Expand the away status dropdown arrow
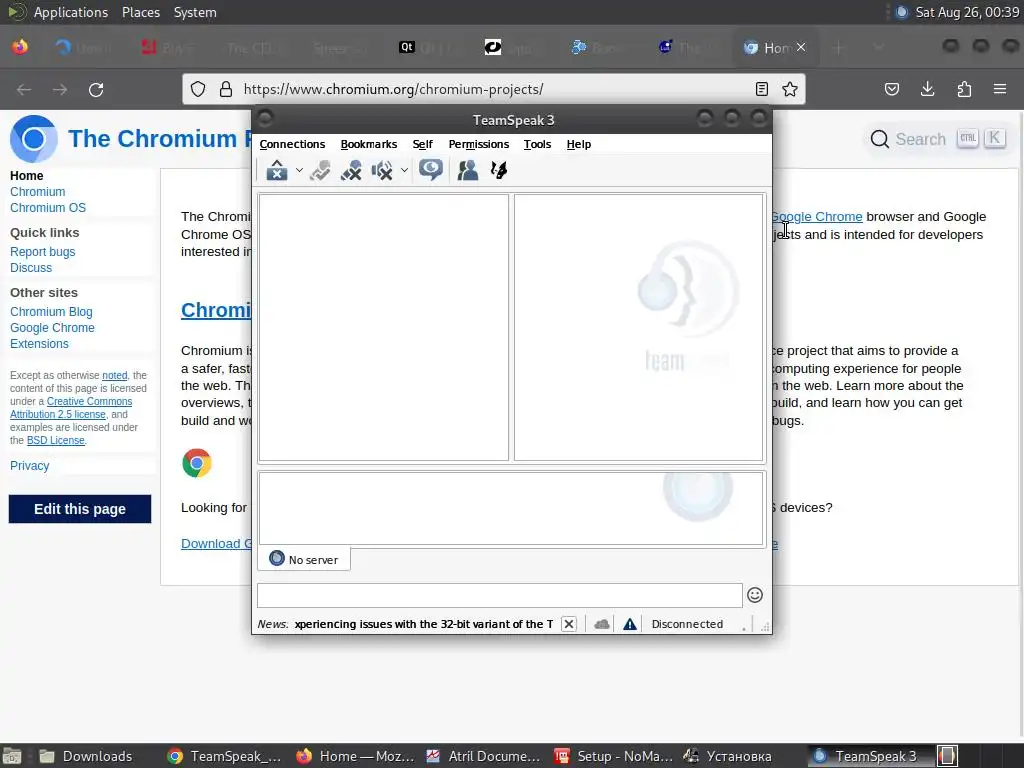1024x768 pixels. coord(299,170)
